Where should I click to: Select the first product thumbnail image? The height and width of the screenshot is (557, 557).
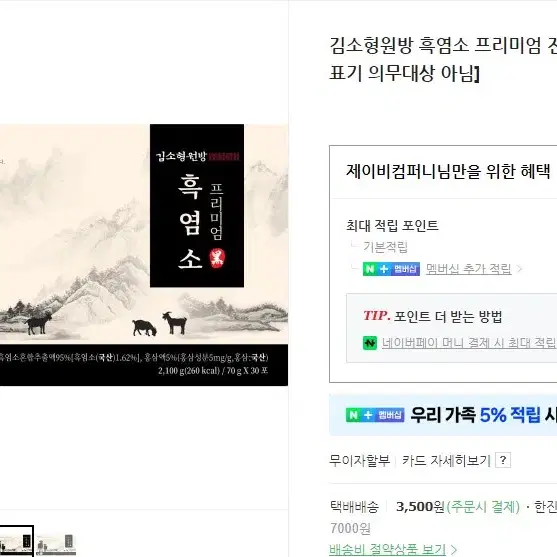click(x=16, y=541)
